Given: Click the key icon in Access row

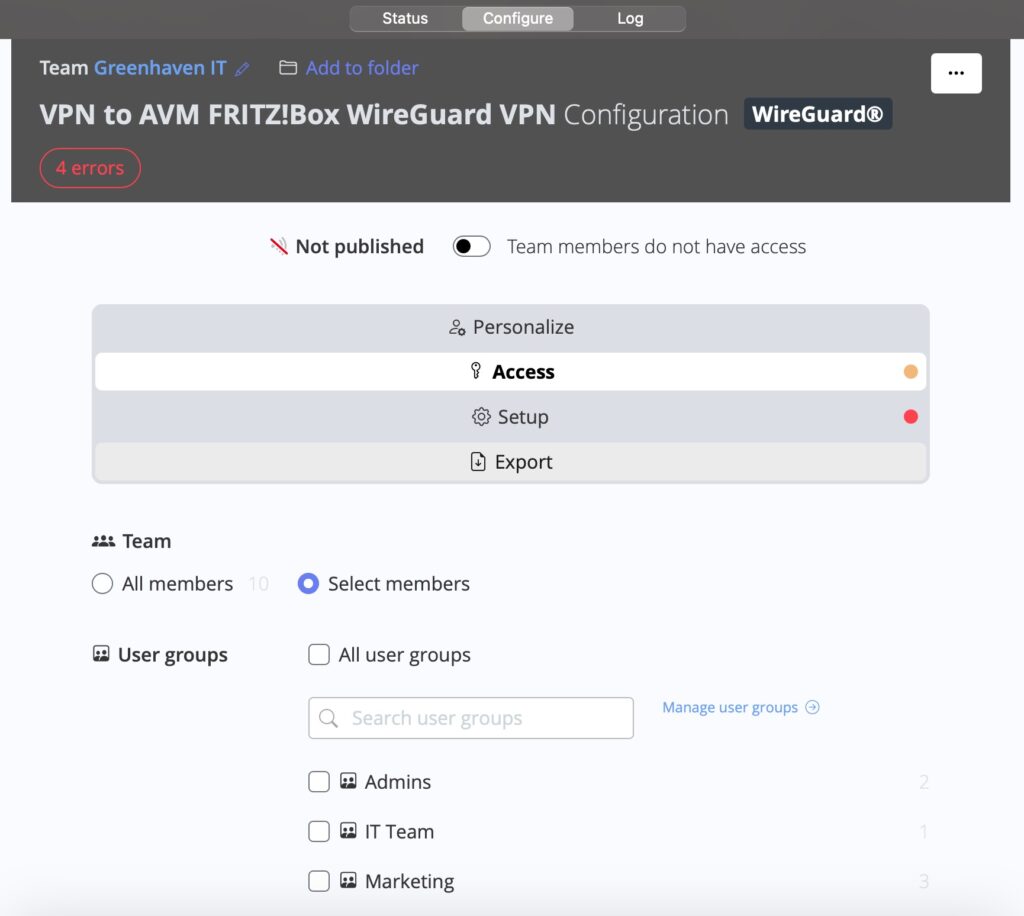Looking at the screenshot, I should click(476, 371).
